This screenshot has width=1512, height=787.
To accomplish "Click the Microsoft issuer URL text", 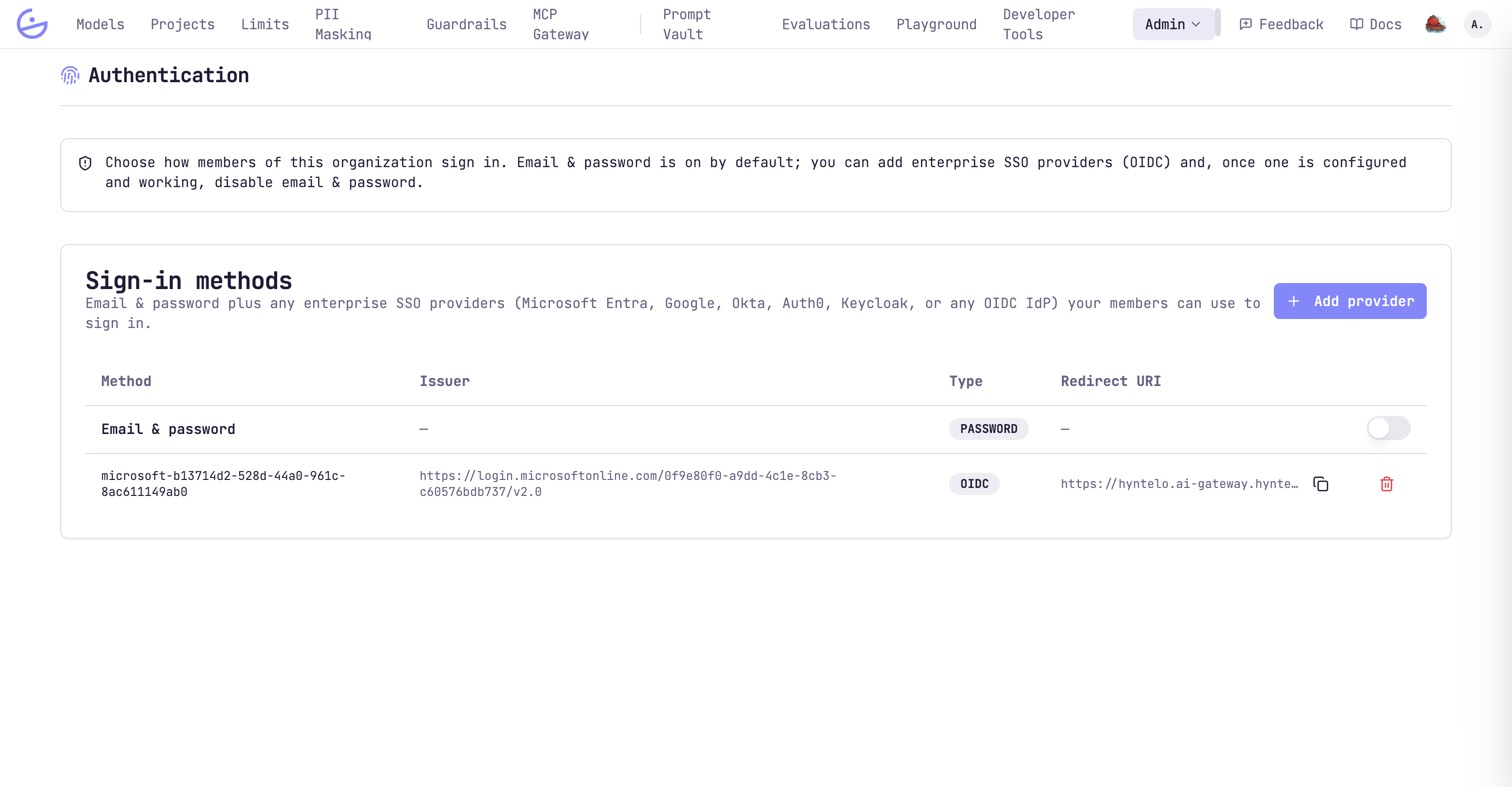I will [x=628, y=484].
